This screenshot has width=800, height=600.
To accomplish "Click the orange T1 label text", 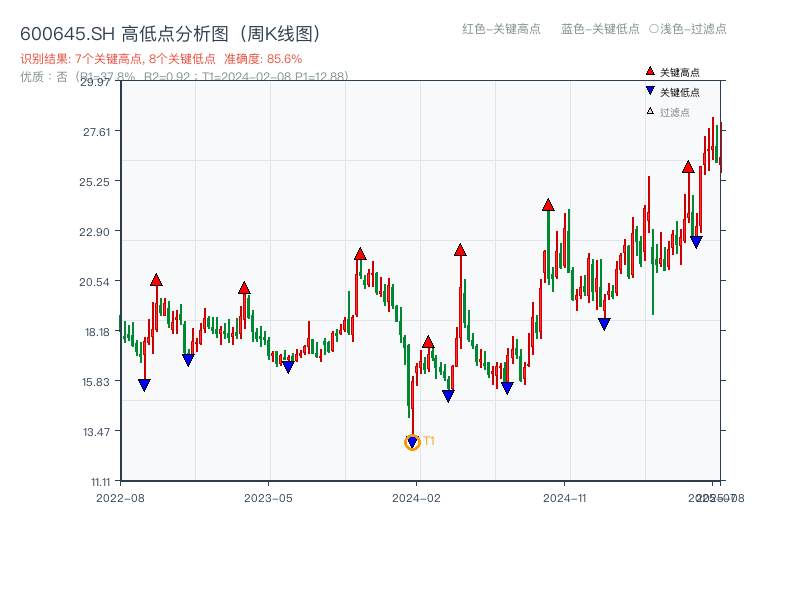I will point(429,441).
